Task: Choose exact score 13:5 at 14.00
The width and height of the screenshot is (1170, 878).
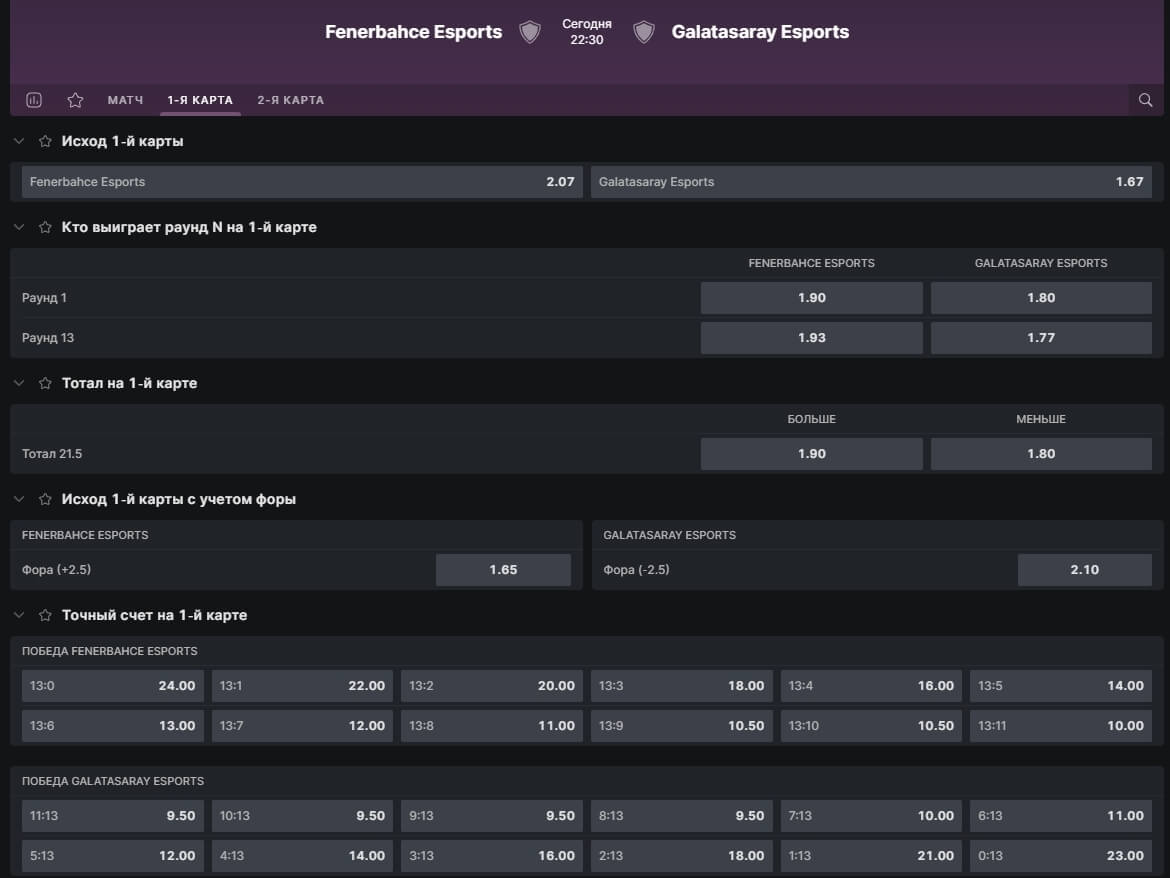Action: [1060, 686]
